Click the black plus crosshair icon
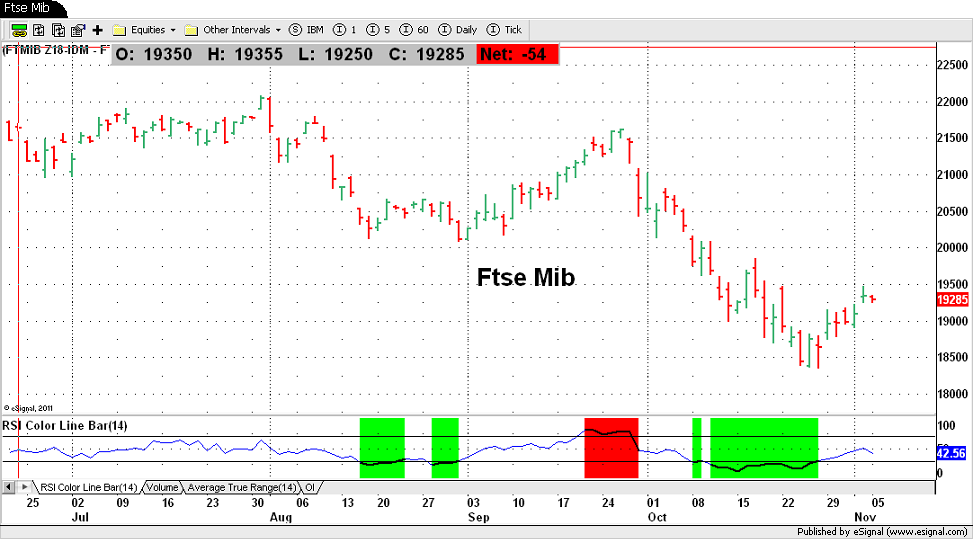This screenshot has width=973, height=539. point(97,30)
